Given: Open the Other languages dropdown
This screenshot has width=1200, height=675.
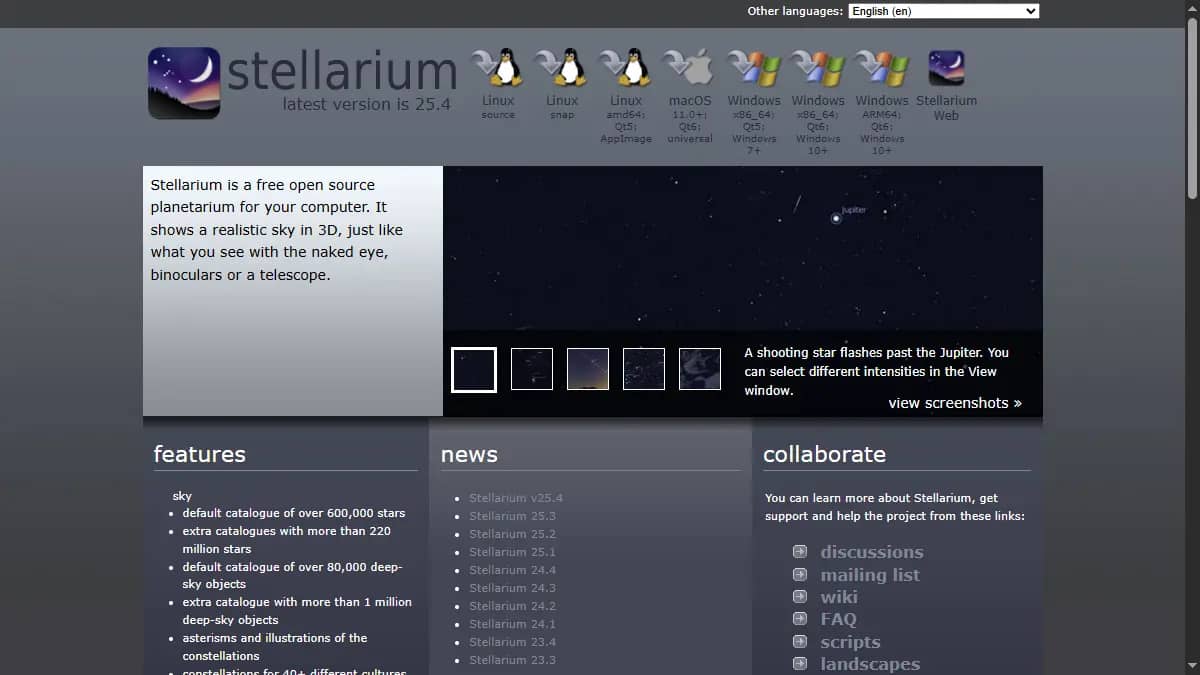Looking at the screenshot, I should (x=944, y=11).
